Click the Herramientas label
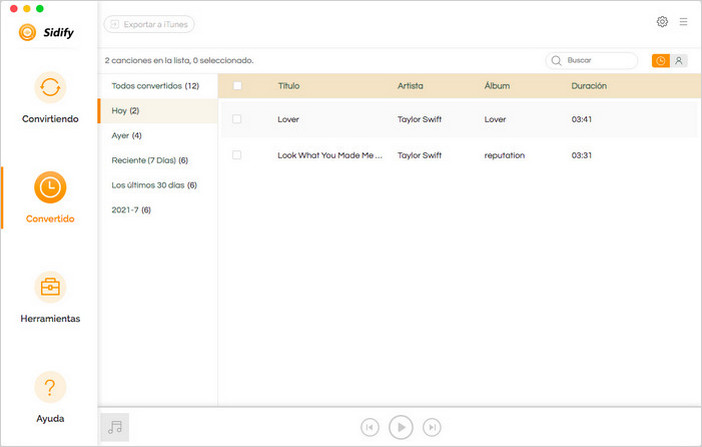The height and width of the screenshot is (447, 702). 50,319
